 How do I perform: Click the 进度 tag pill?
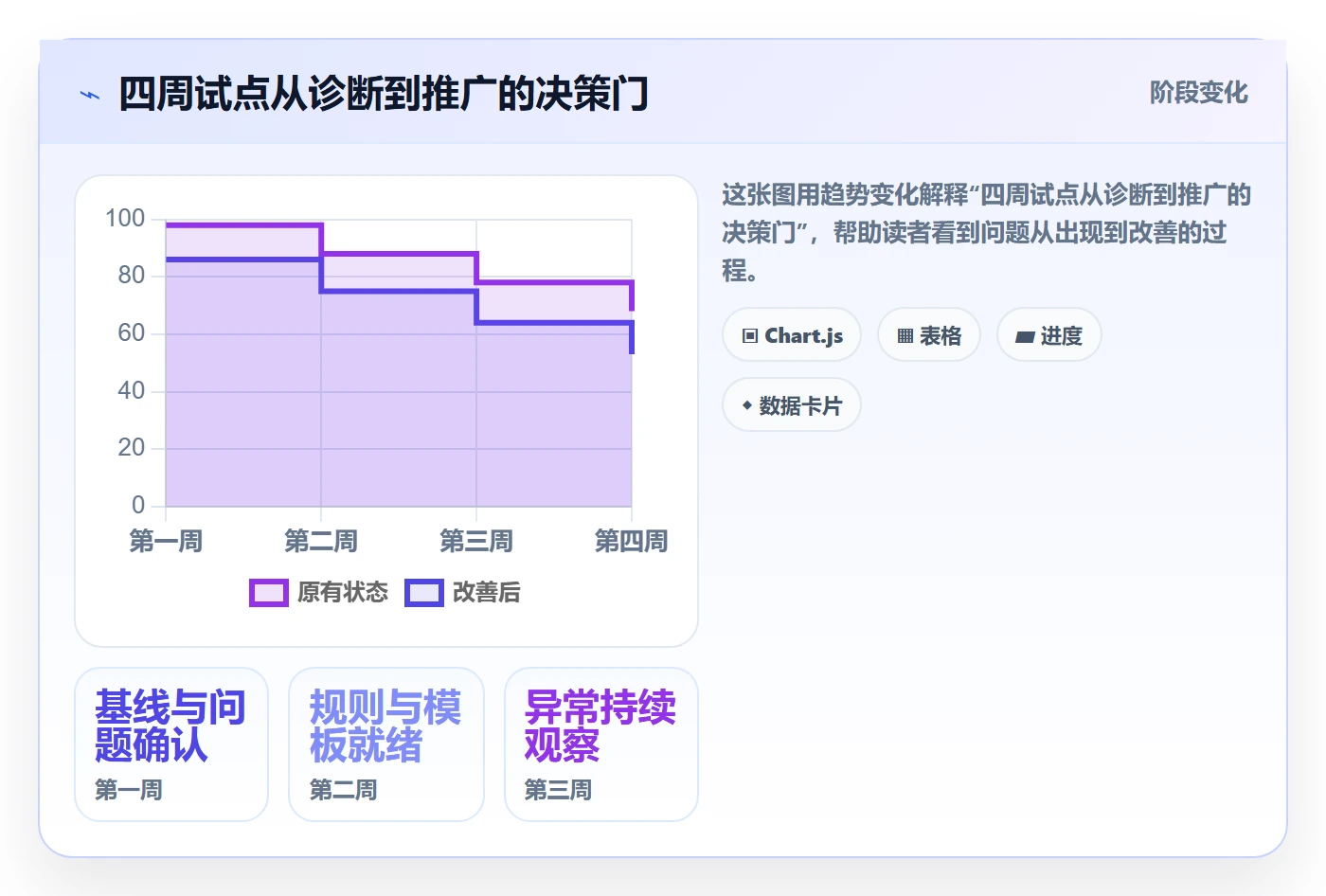pos(1049,335)
